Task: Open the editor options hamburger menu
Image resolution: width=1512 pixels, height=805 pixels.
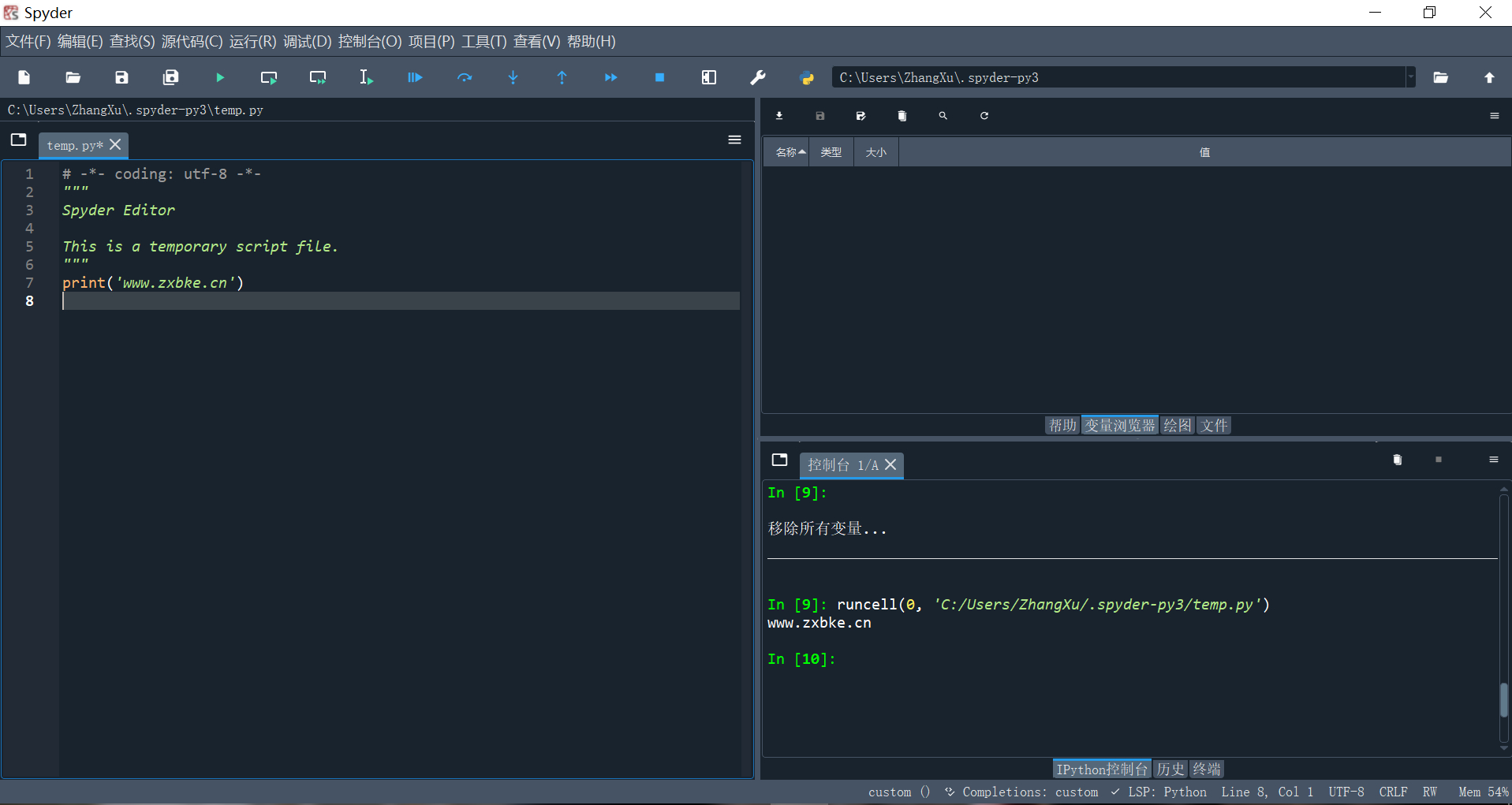Action: pyautogui.click(x=734, y=140)
